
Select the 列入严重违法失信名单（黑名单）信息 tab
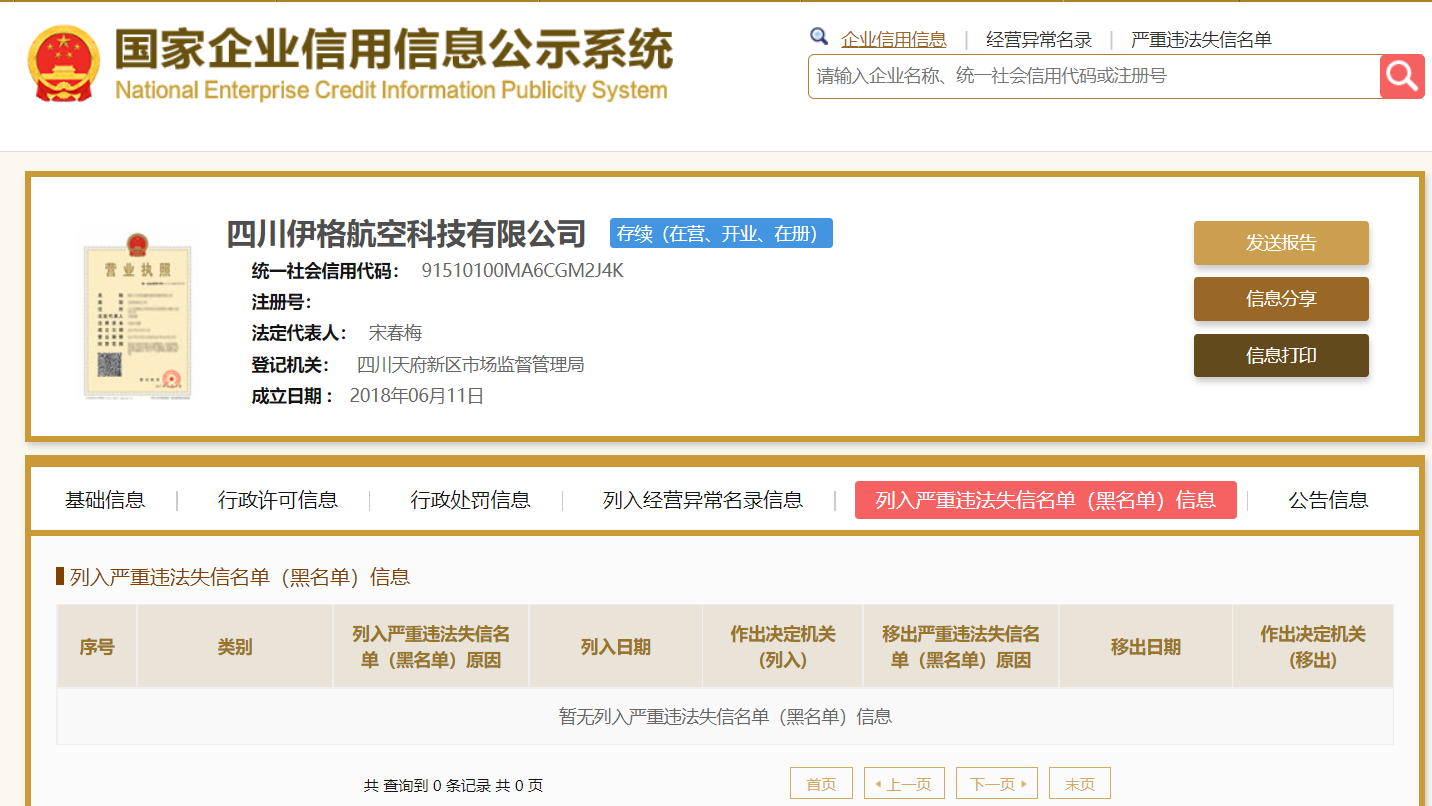[x=1046, y=500]
